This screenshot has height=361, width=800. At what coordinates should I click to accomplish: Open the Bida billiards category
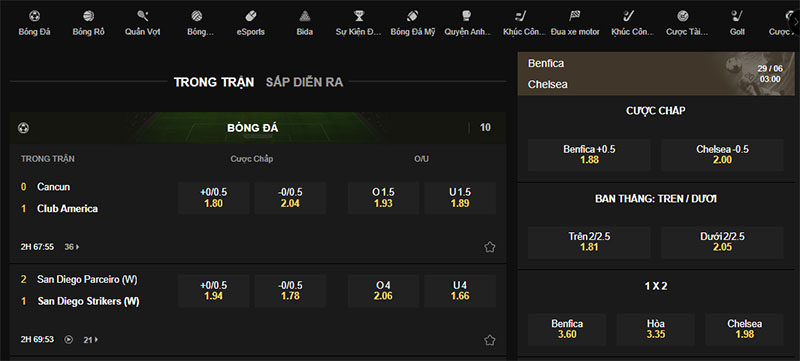point(305,23)
